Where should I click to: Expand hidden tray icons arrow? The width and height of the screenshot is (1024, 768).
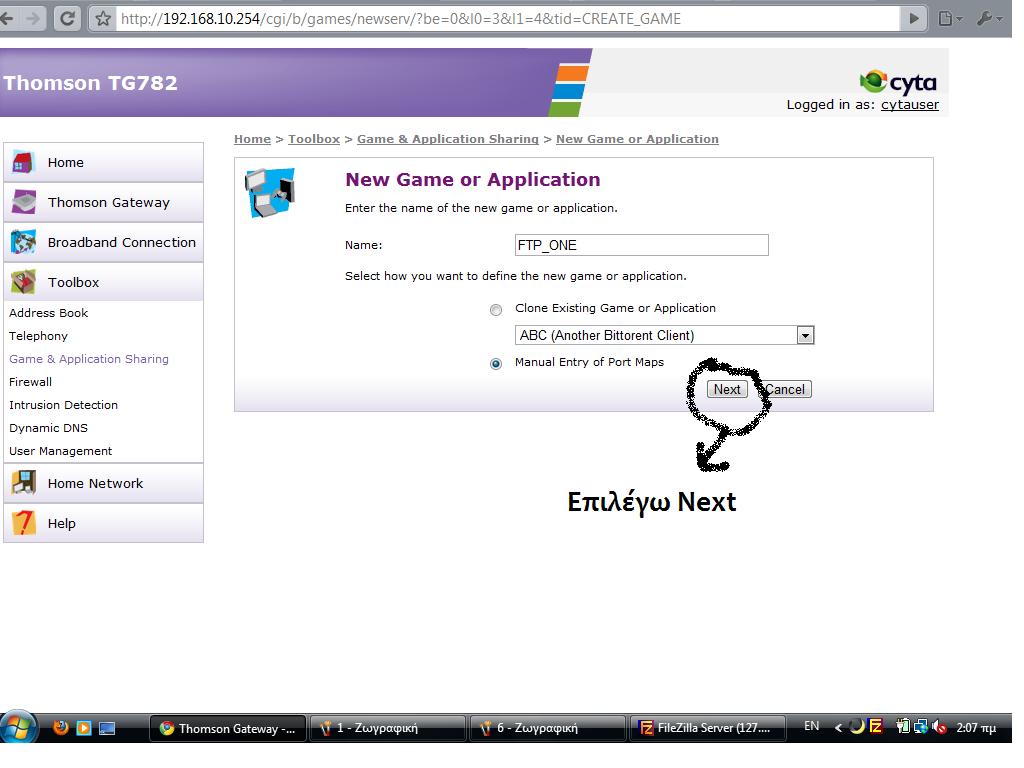(x=839, y=727)
